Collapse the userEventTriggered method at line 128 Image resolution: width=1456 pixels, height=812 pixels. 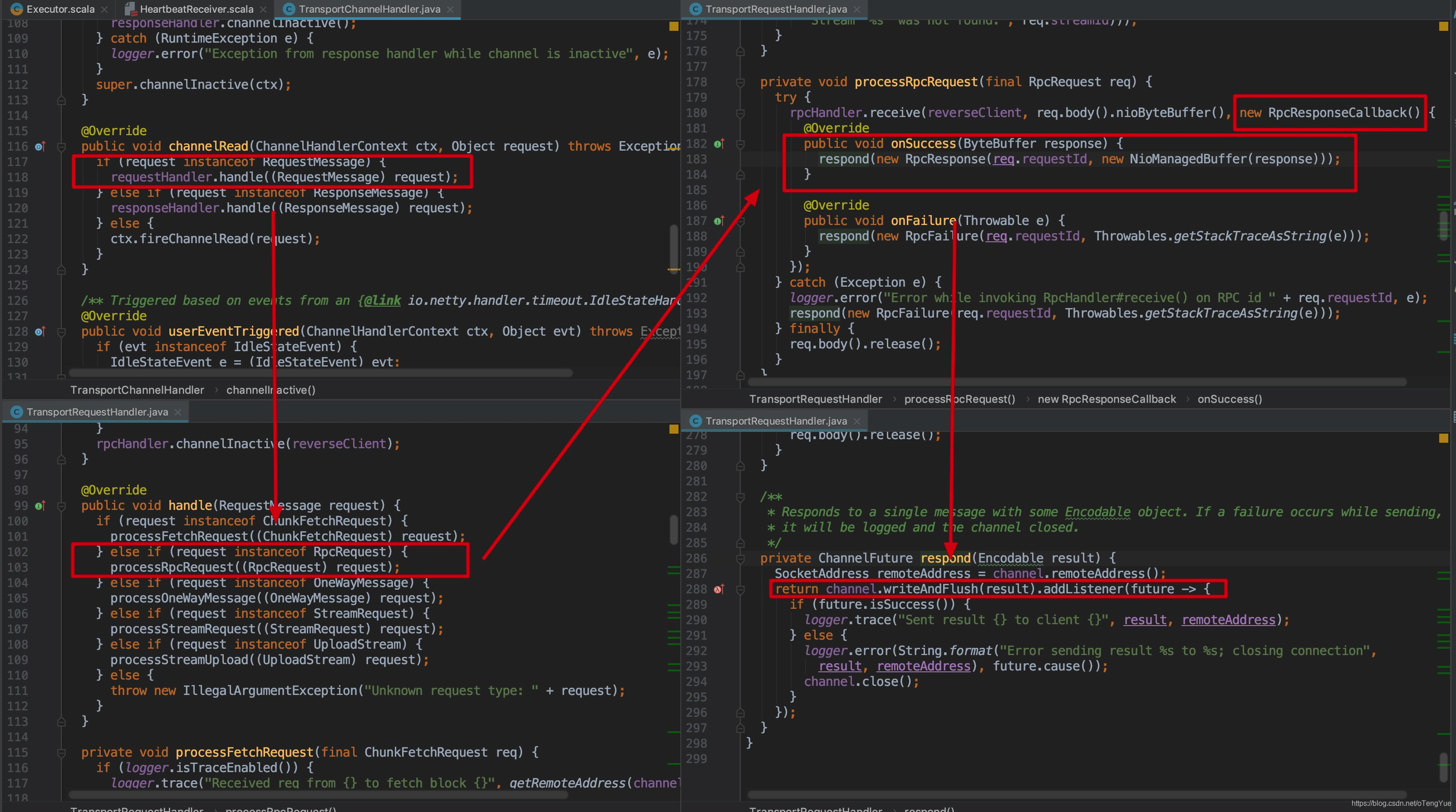[62, 332]
